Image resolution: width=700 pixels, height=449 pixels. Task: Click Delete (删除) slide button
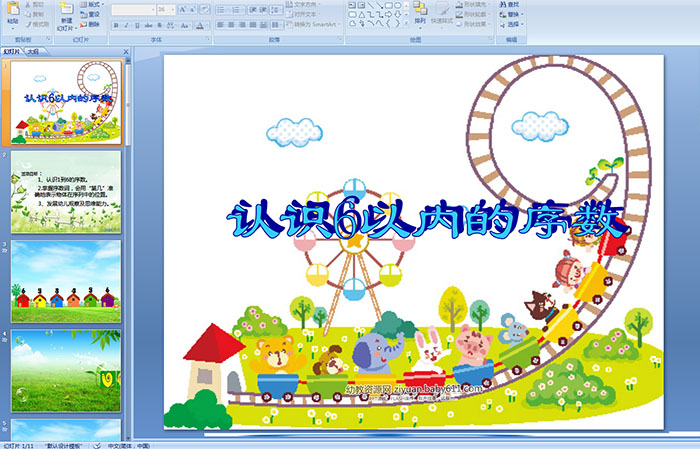click(90, 24)
